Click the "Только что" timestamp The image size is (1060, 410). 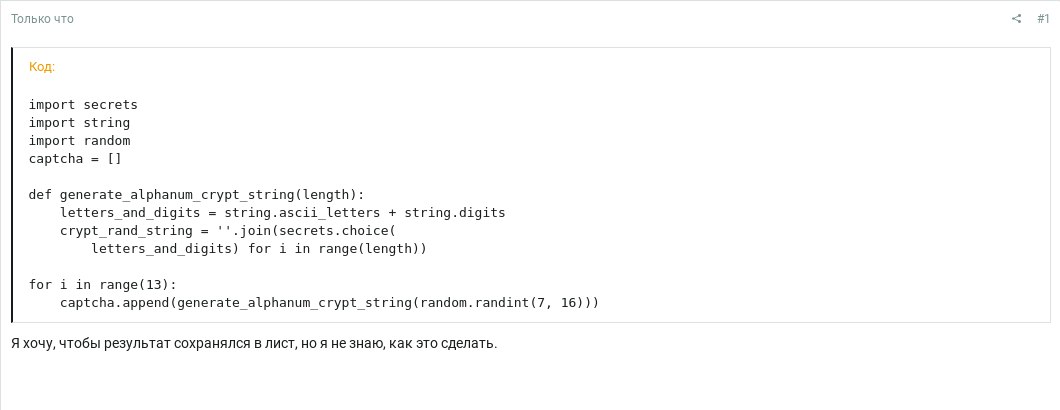42,19
